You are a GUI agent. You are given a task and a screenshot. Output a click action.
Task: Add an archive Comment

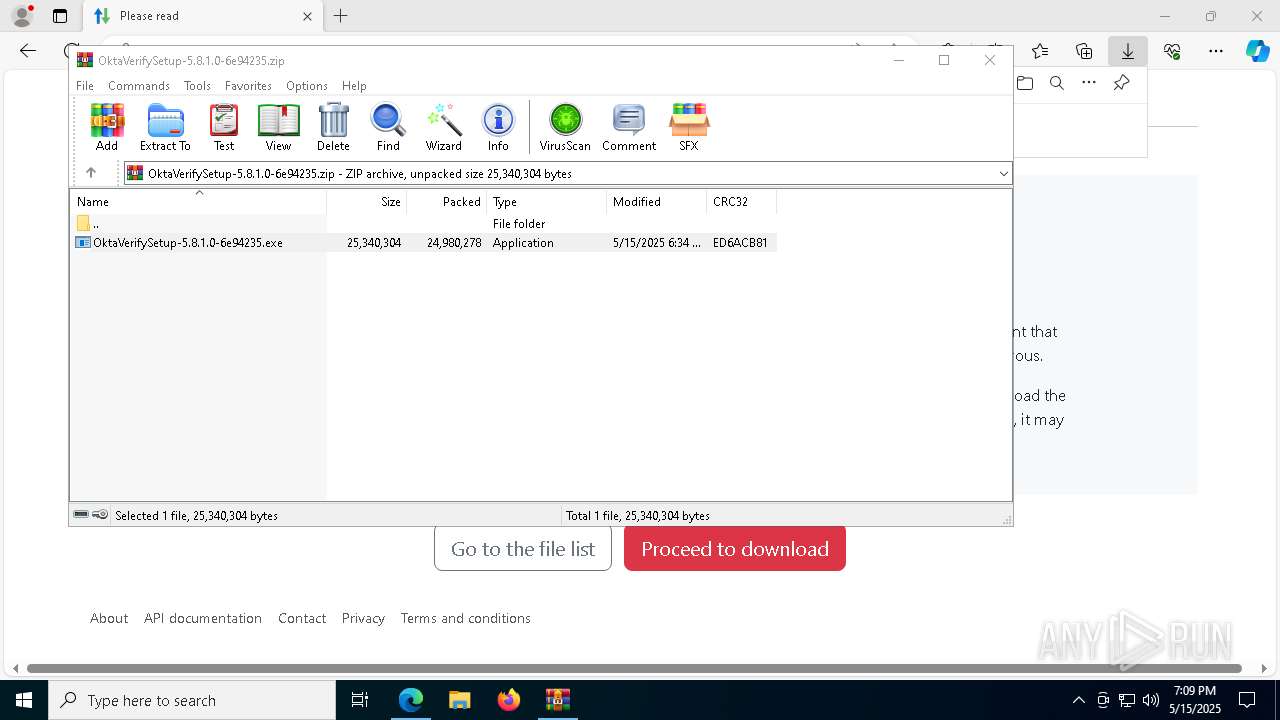(x=629, y=127)
